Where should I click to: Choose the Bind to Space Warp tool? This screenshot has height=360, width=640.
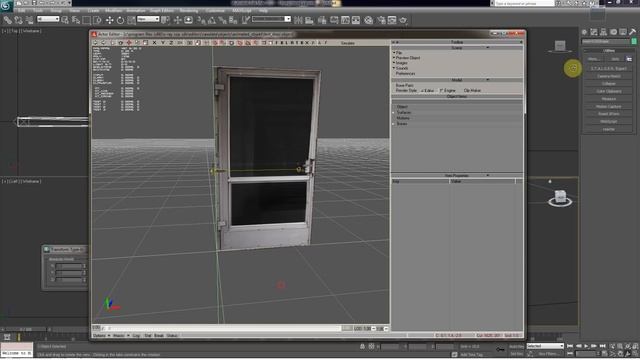tap(29, 20)
